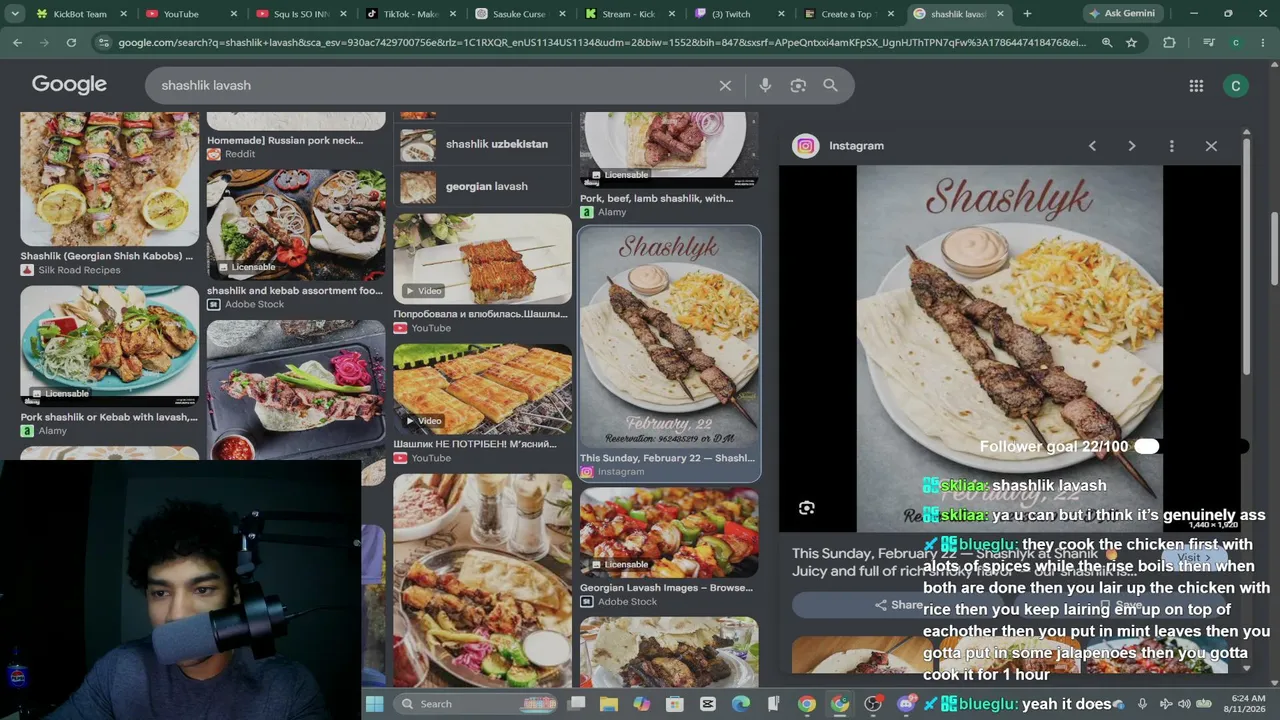Open the 'Шашлик НЕ ПОТРІБЕН' YouTube video thumbnail

tap(482, 389)
